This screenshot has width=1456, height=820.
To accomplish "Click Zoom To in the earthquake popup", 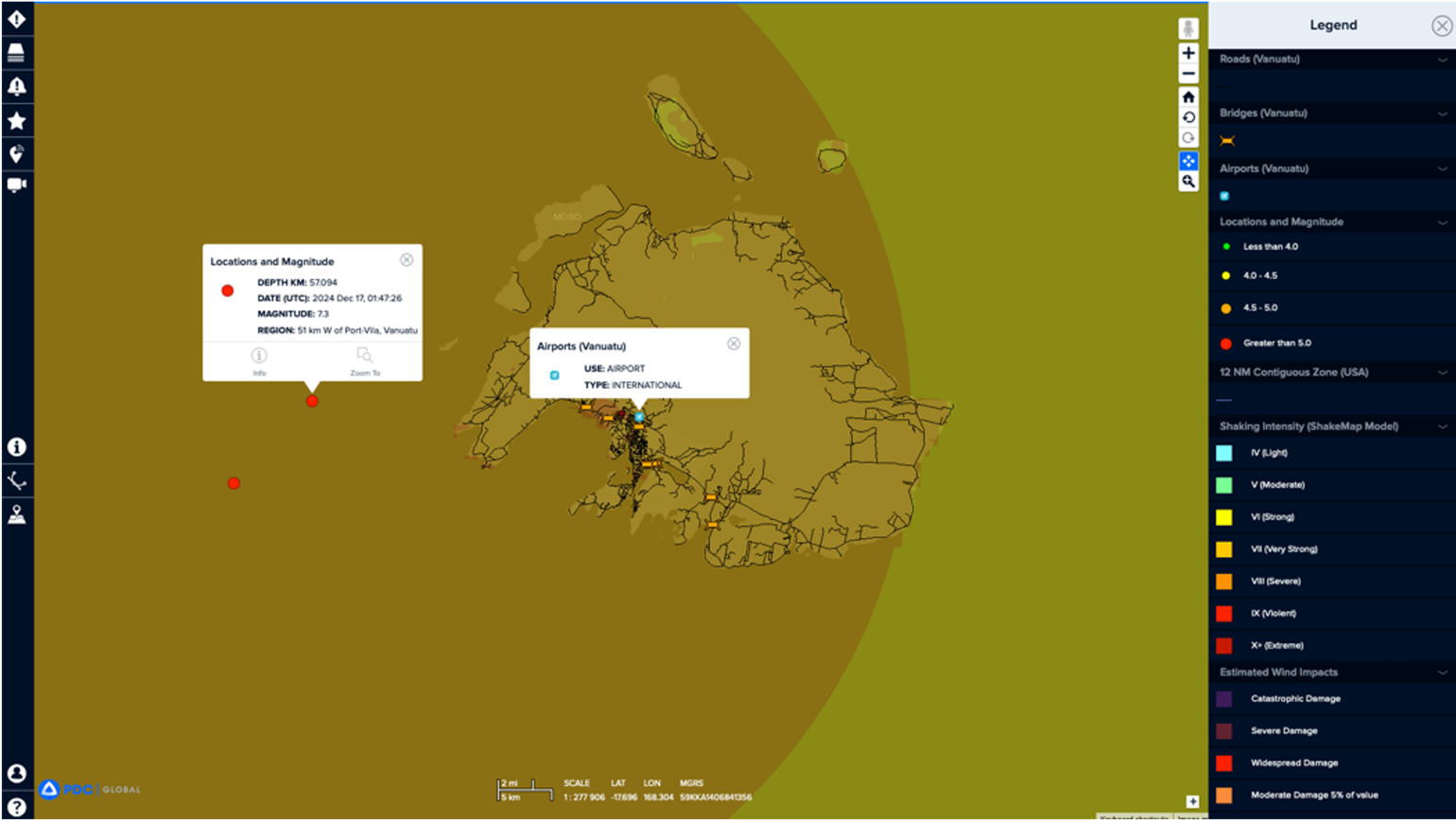I will pos(365,362).
